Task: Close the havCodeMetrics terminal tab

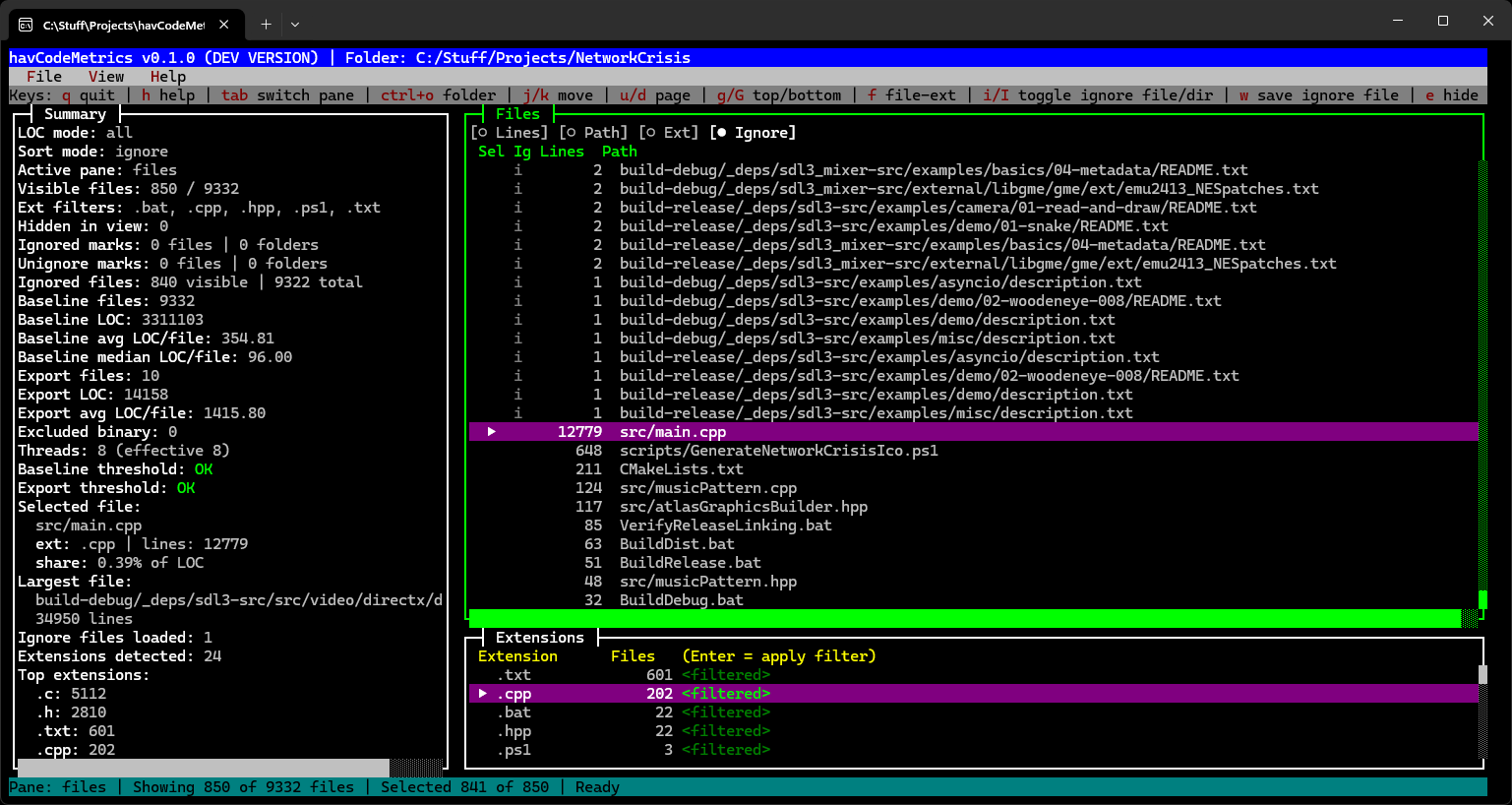Action: 224,24
